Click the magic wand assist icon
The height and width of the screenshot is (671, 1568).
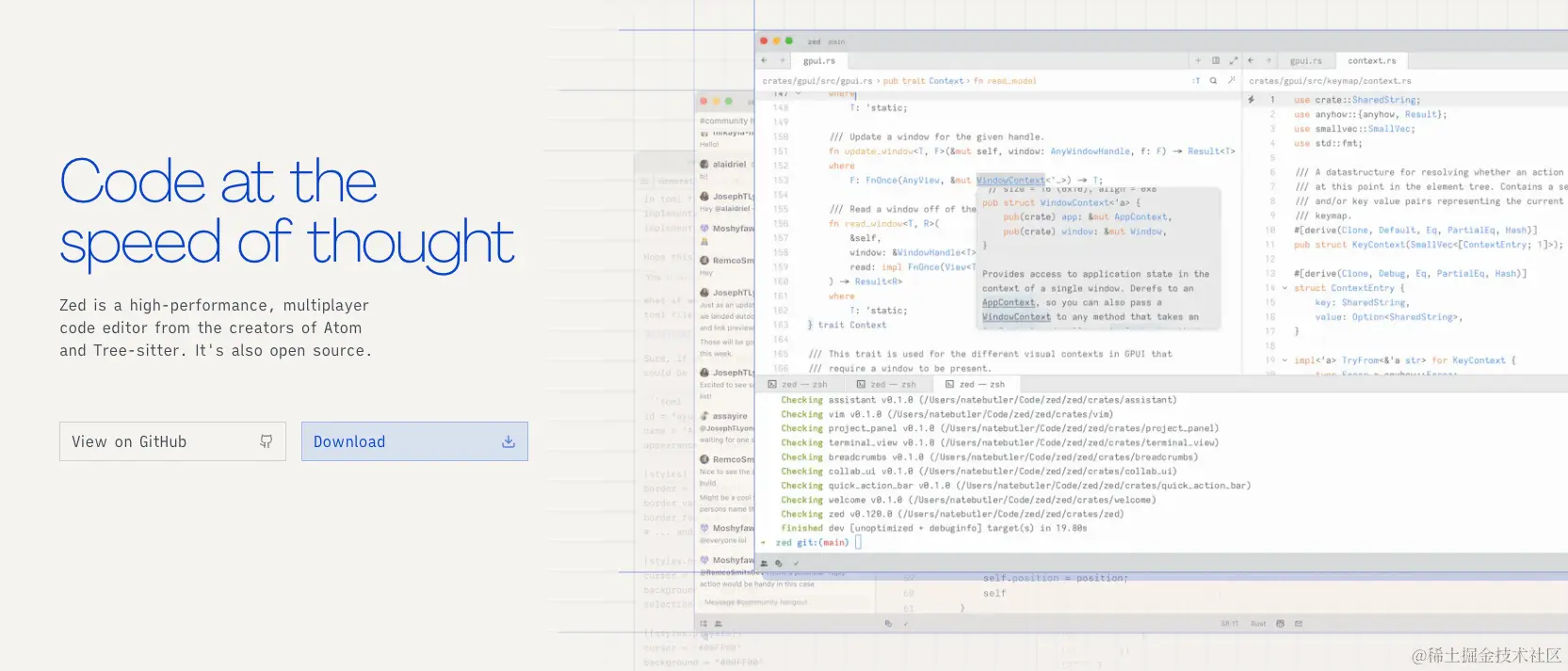tap(1231, 81)
